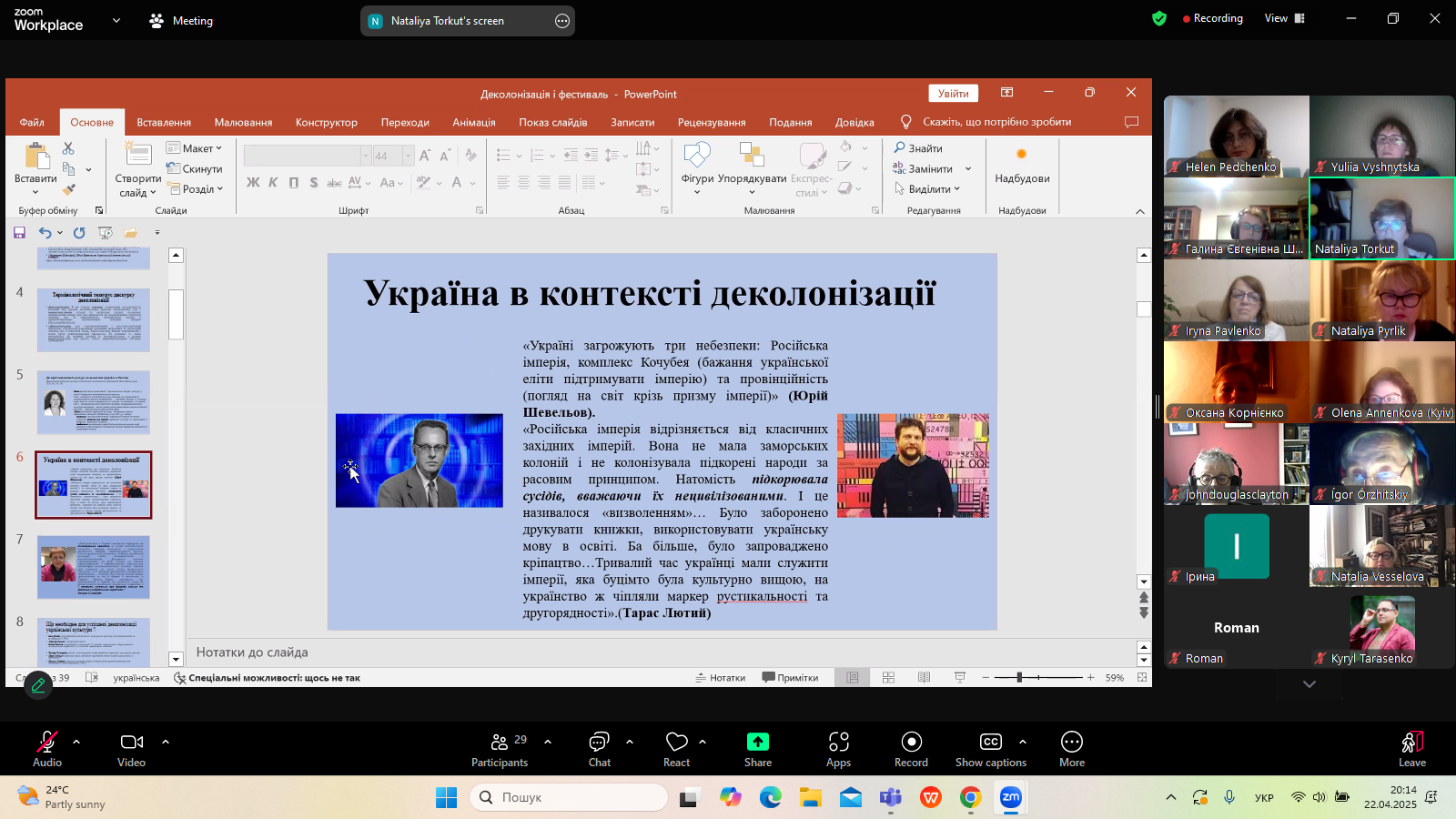Open the Zoom Chat panel
The image size is (1456, 819).
(x=599, y=749)
